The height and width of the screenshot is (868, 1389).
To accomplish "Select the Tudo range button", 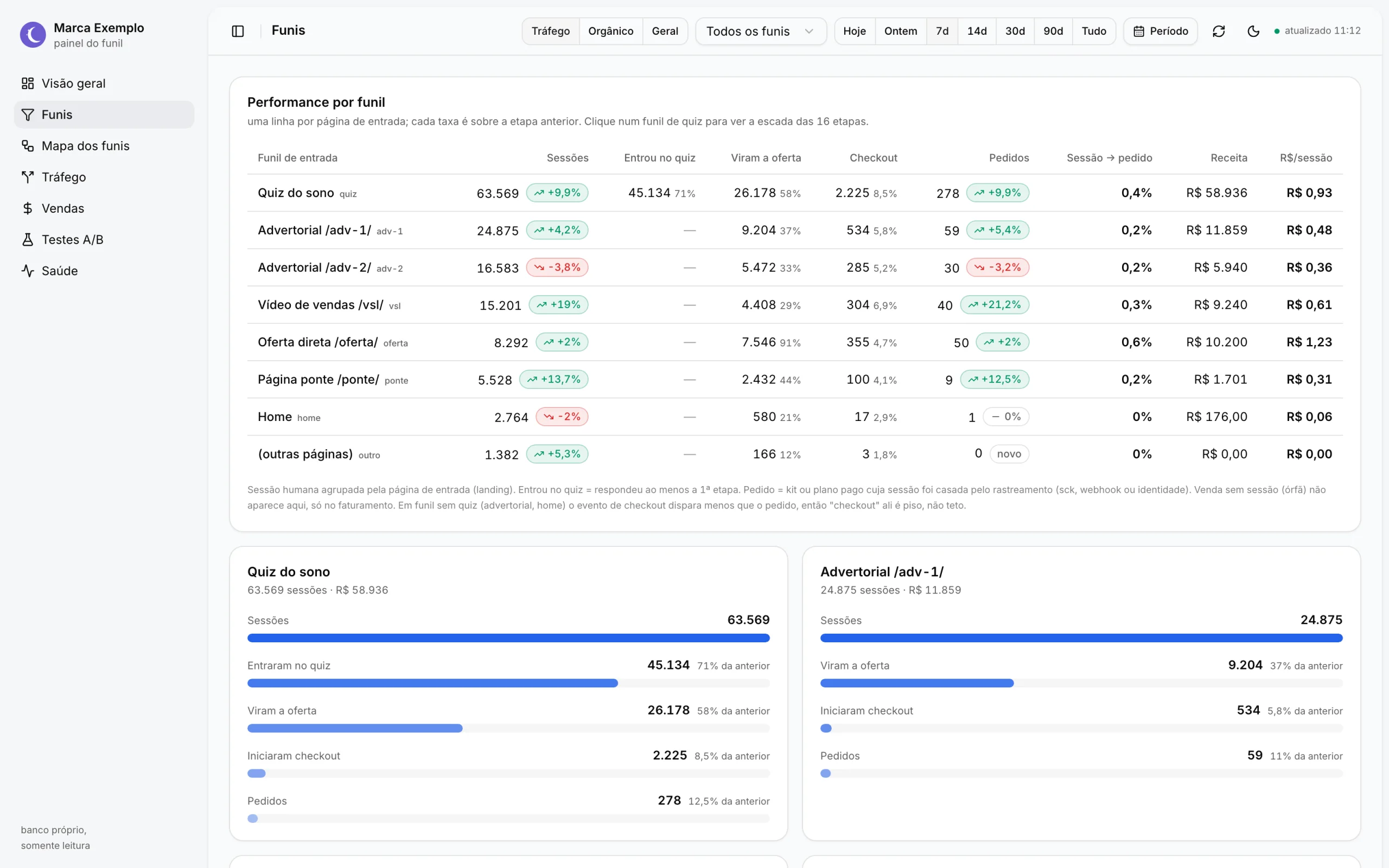I will click(1093, 31).
